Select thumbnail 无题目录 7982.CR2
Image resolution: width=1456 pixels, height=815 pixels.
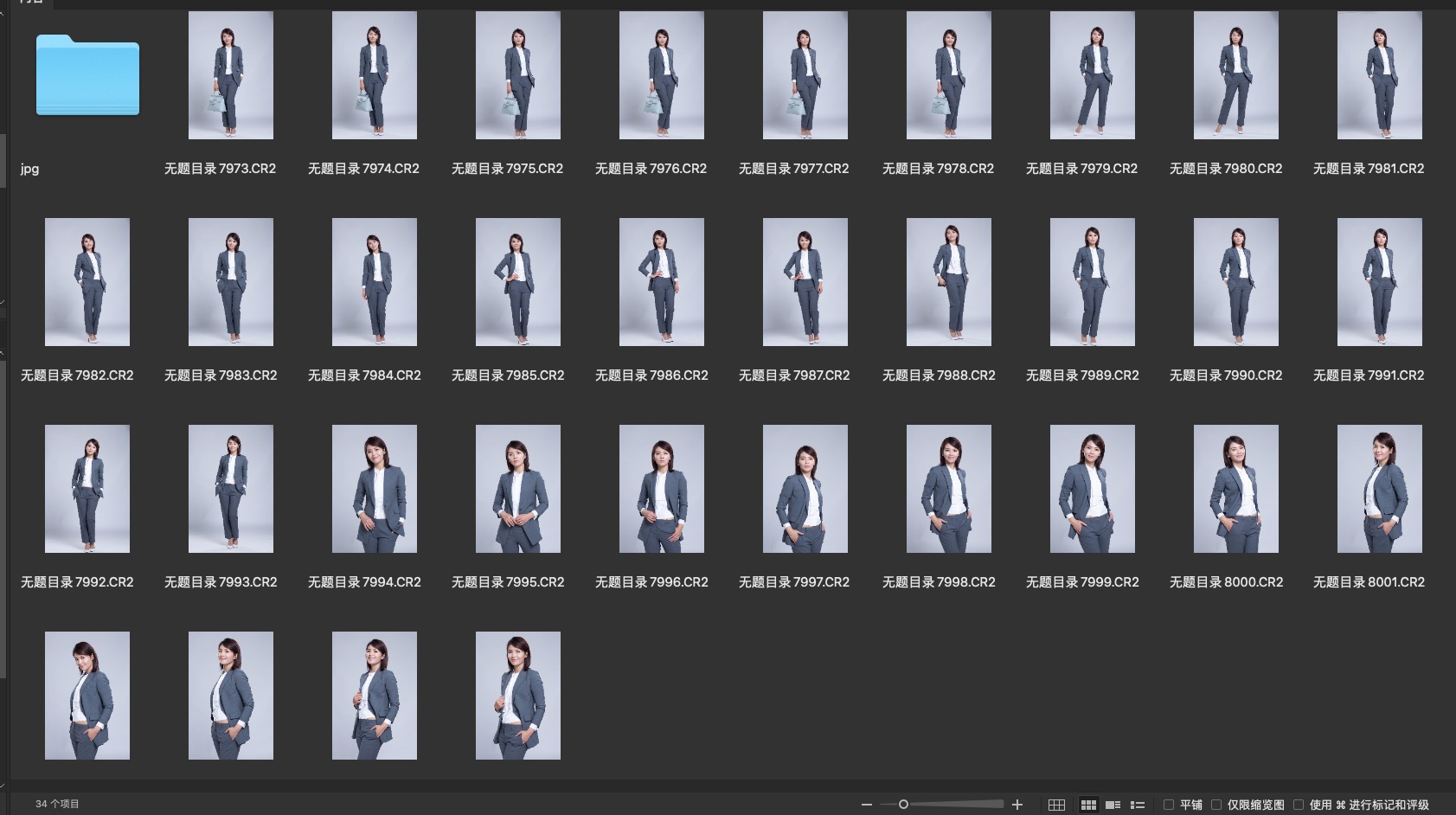point(87,282)
